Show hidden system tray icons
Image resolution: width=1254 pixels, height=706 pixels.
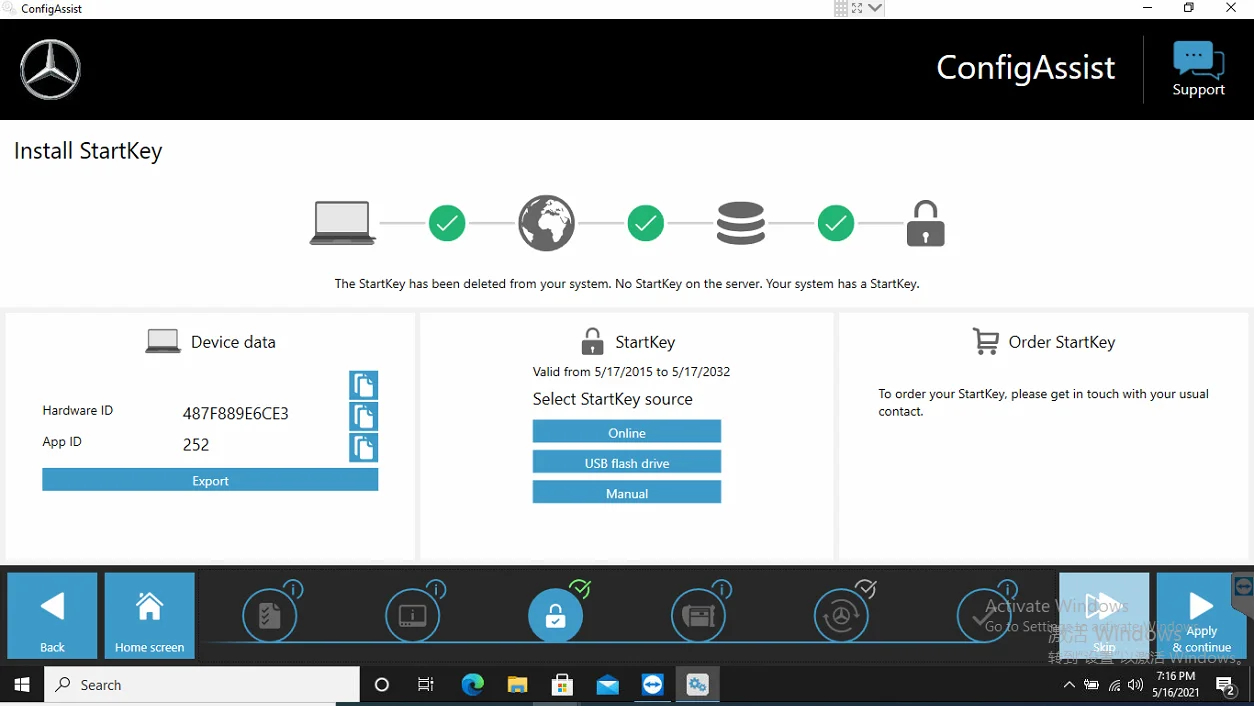1069,685
